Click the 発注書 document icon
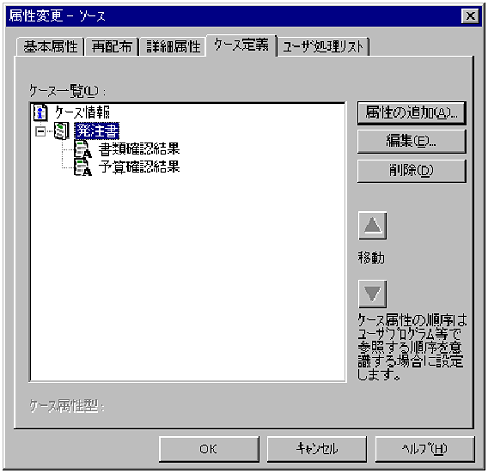Screen dimensions: 488x473 point(62,131)
